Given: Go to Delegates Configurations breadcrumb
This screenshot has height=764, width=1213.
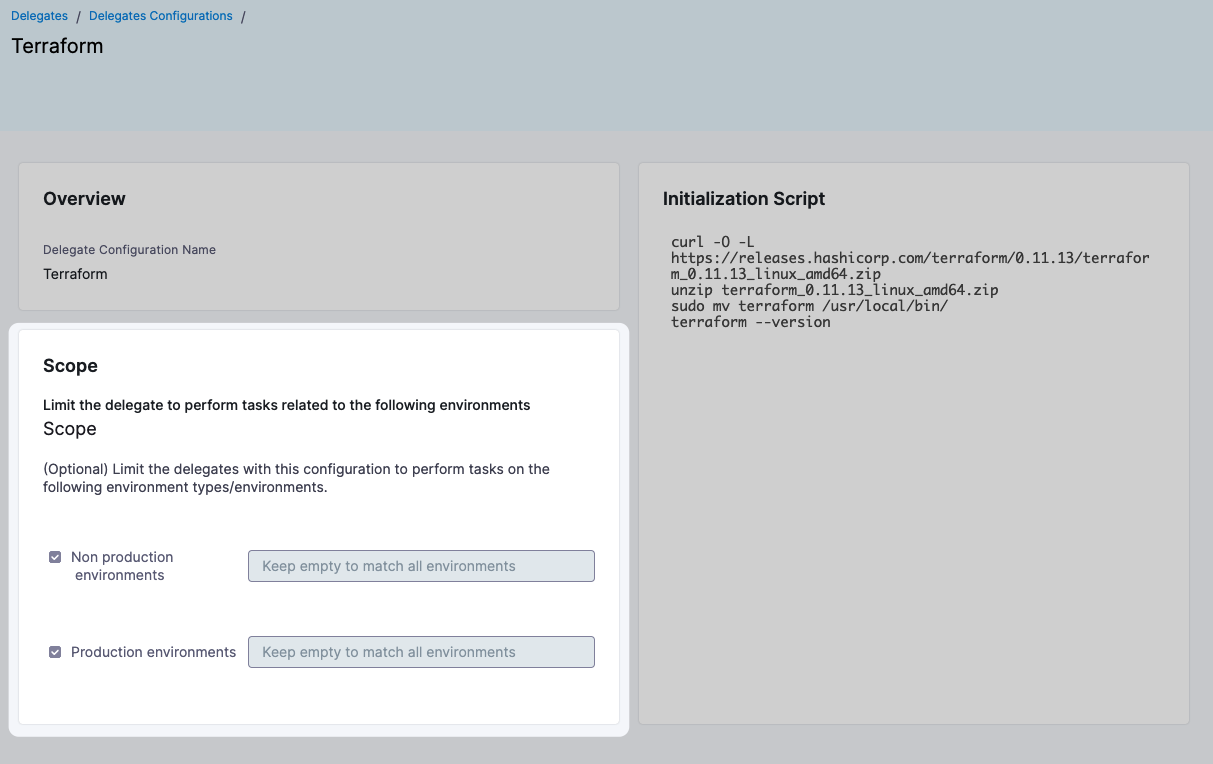Looking at the screenshot, I should (161, 16).
